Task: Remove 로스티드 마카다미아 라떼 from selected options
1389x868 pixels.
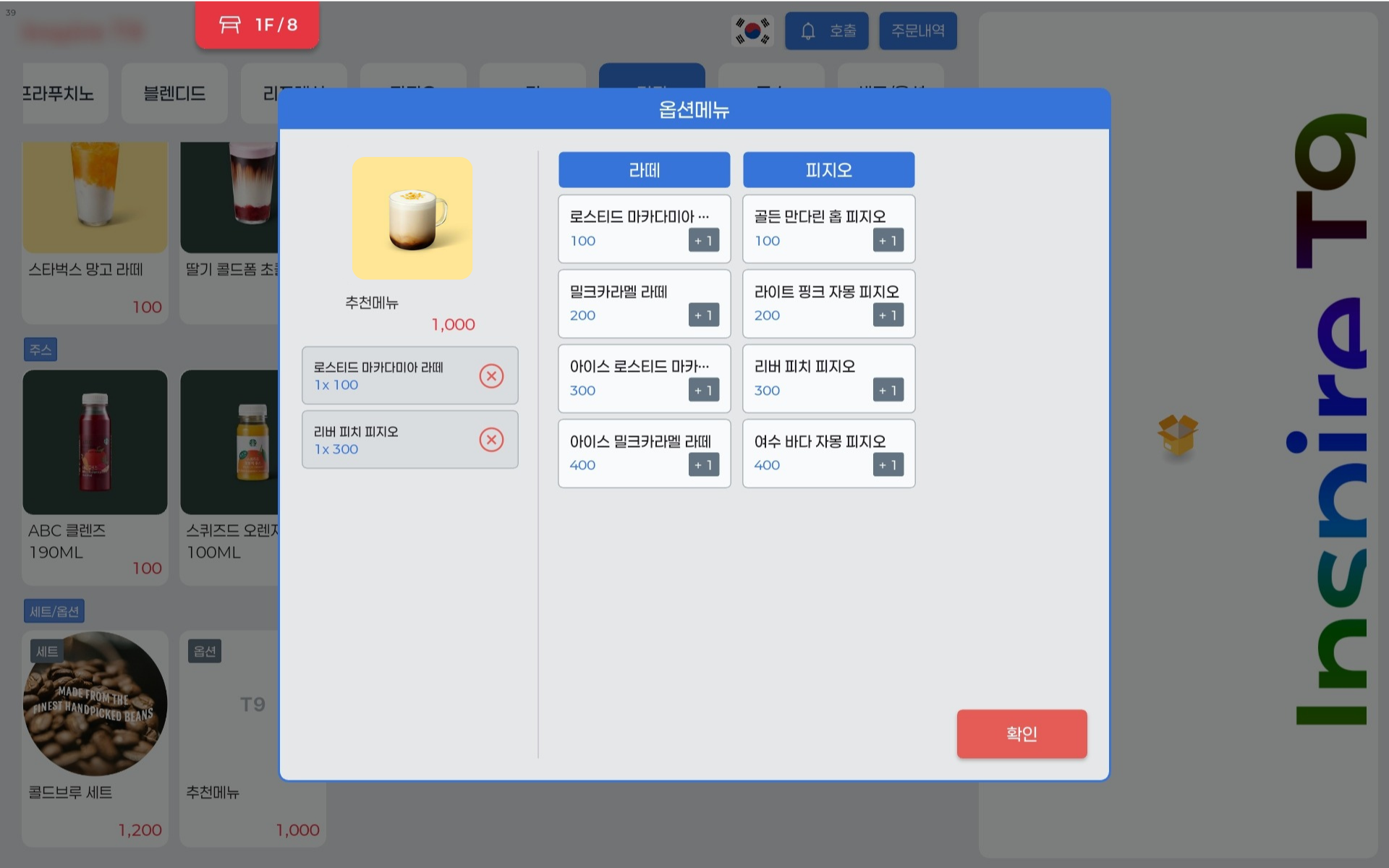Action: 491,375
